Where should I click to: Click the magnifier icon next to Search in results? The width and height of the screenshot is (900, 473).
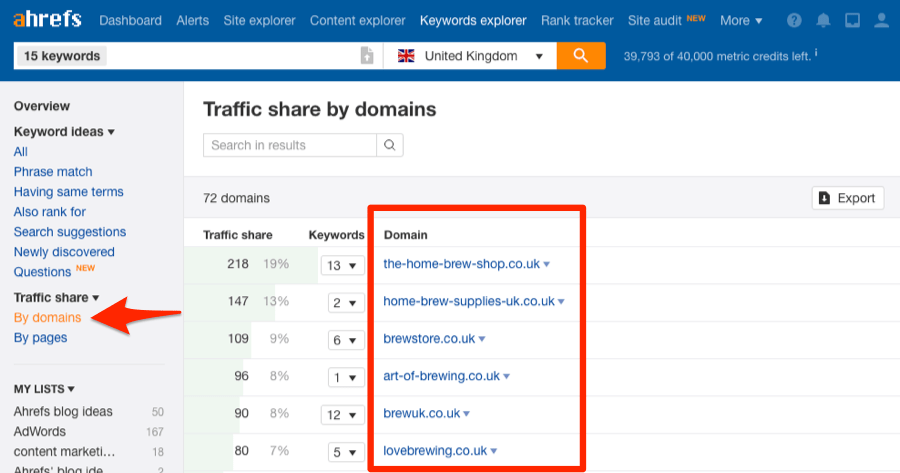pos(390,145)
